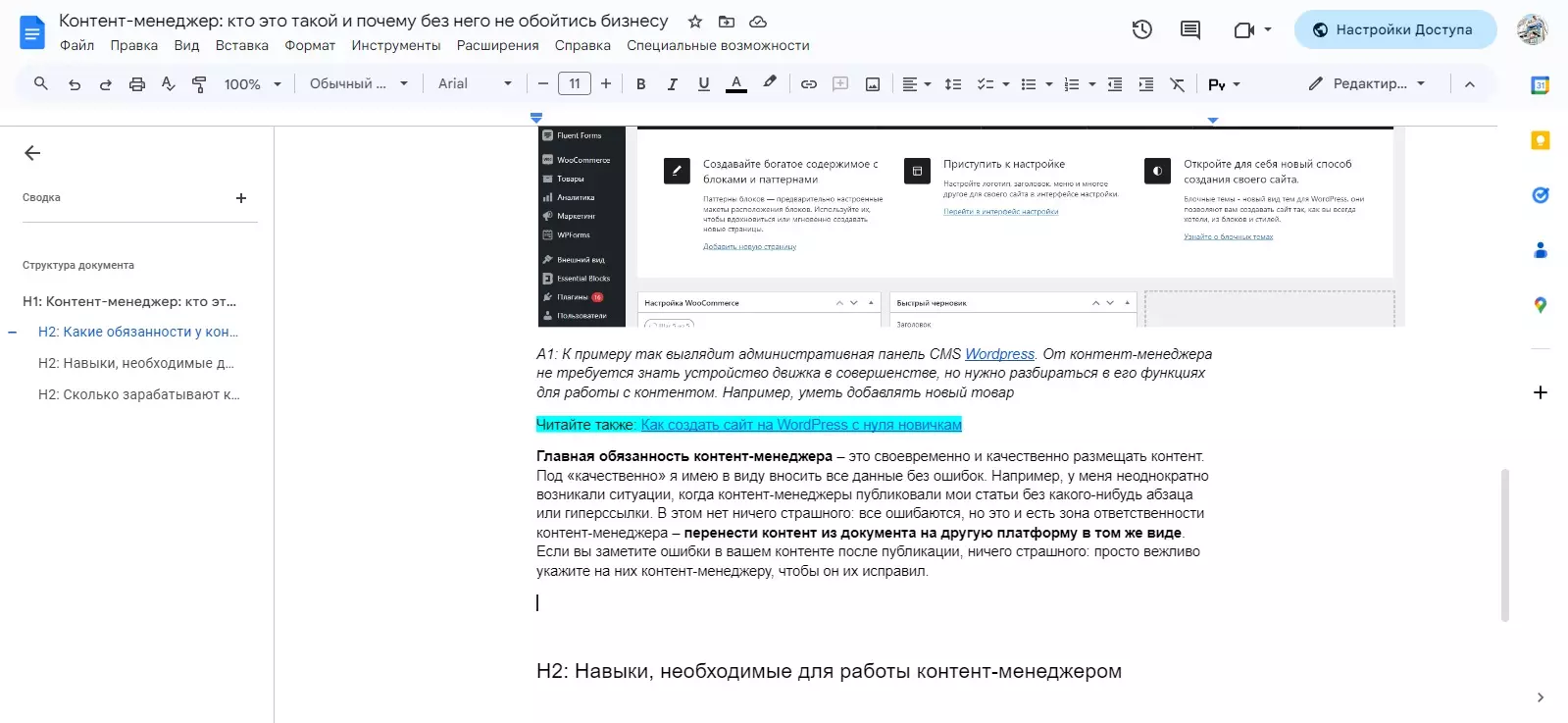Toggle bold formatting

641,84
